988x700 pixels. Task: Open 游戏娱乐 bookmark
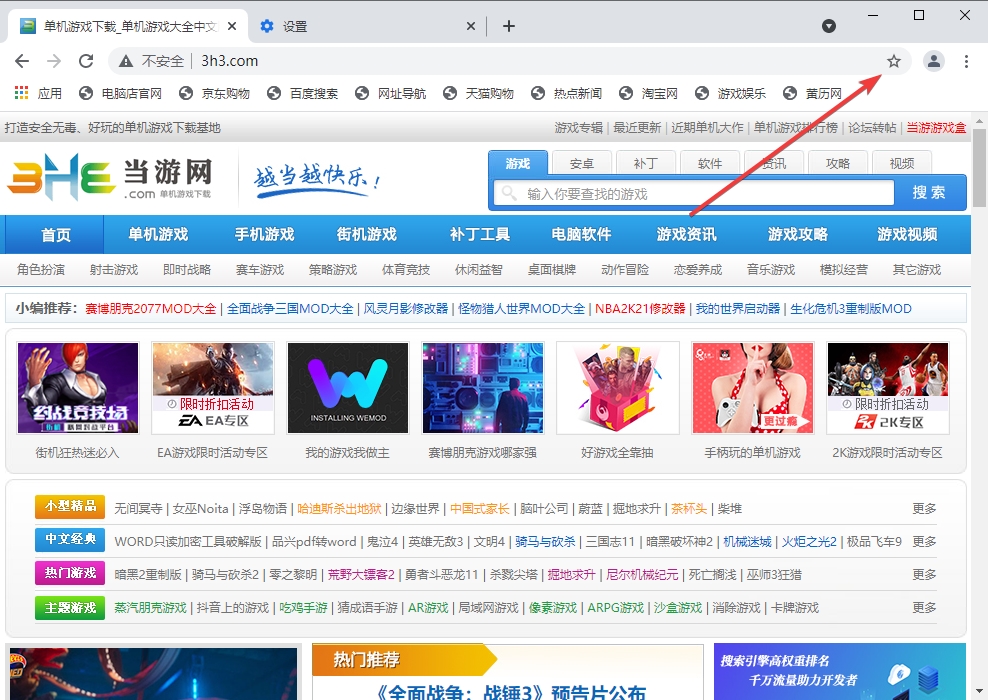[730, 93]
